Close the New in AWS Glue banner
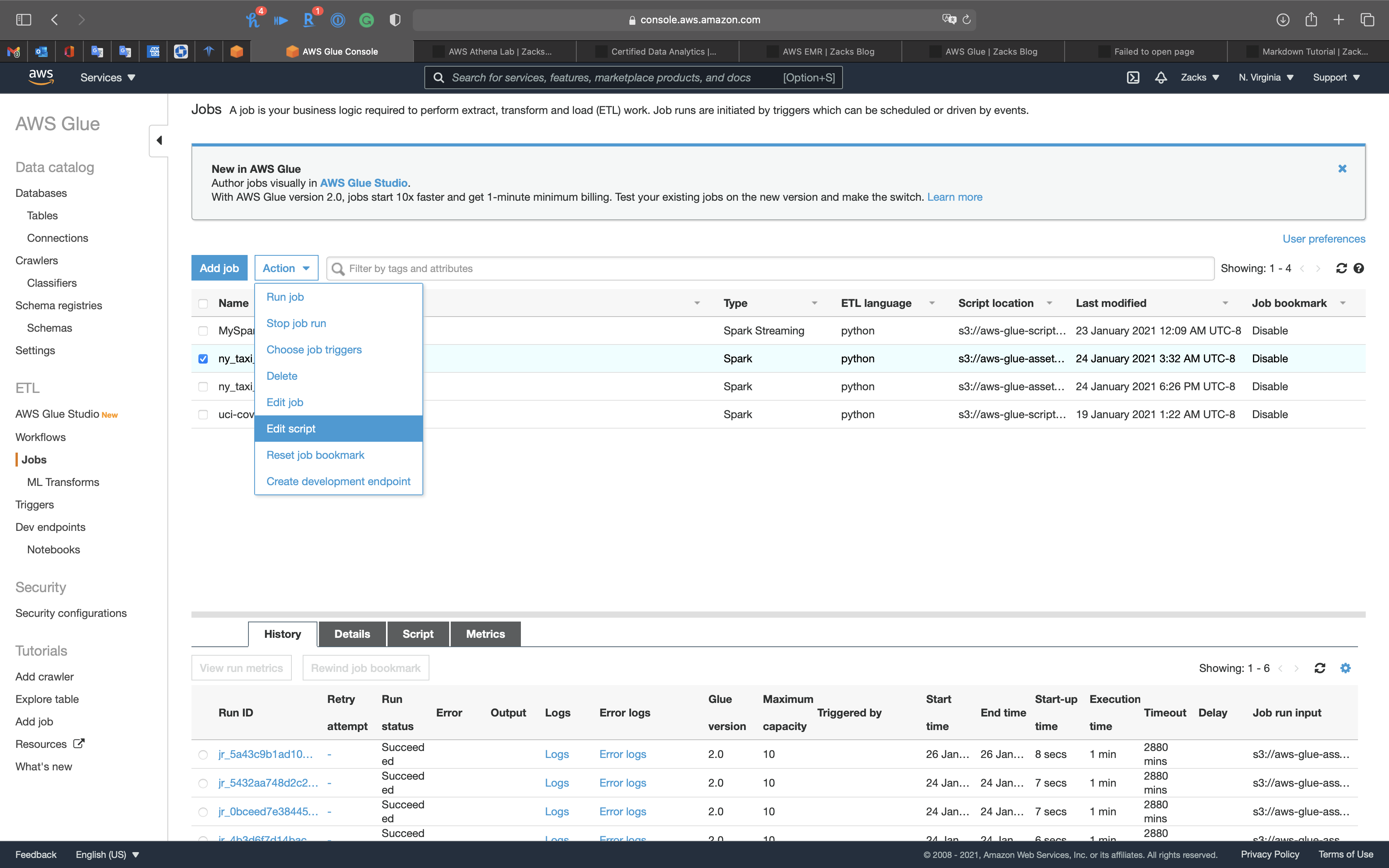1389x868 pixels. 1342,169
